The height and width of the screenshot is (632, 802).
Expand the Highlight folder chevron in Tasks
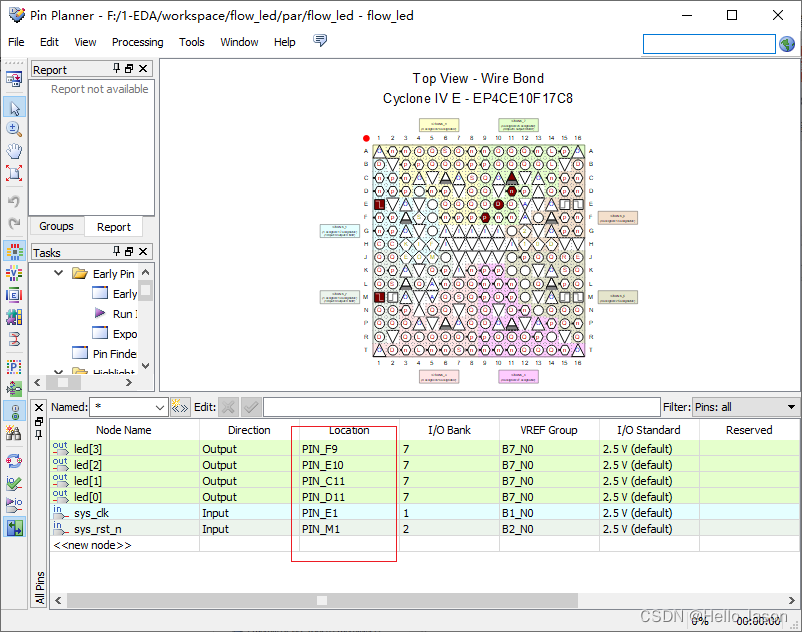point(59,372)
